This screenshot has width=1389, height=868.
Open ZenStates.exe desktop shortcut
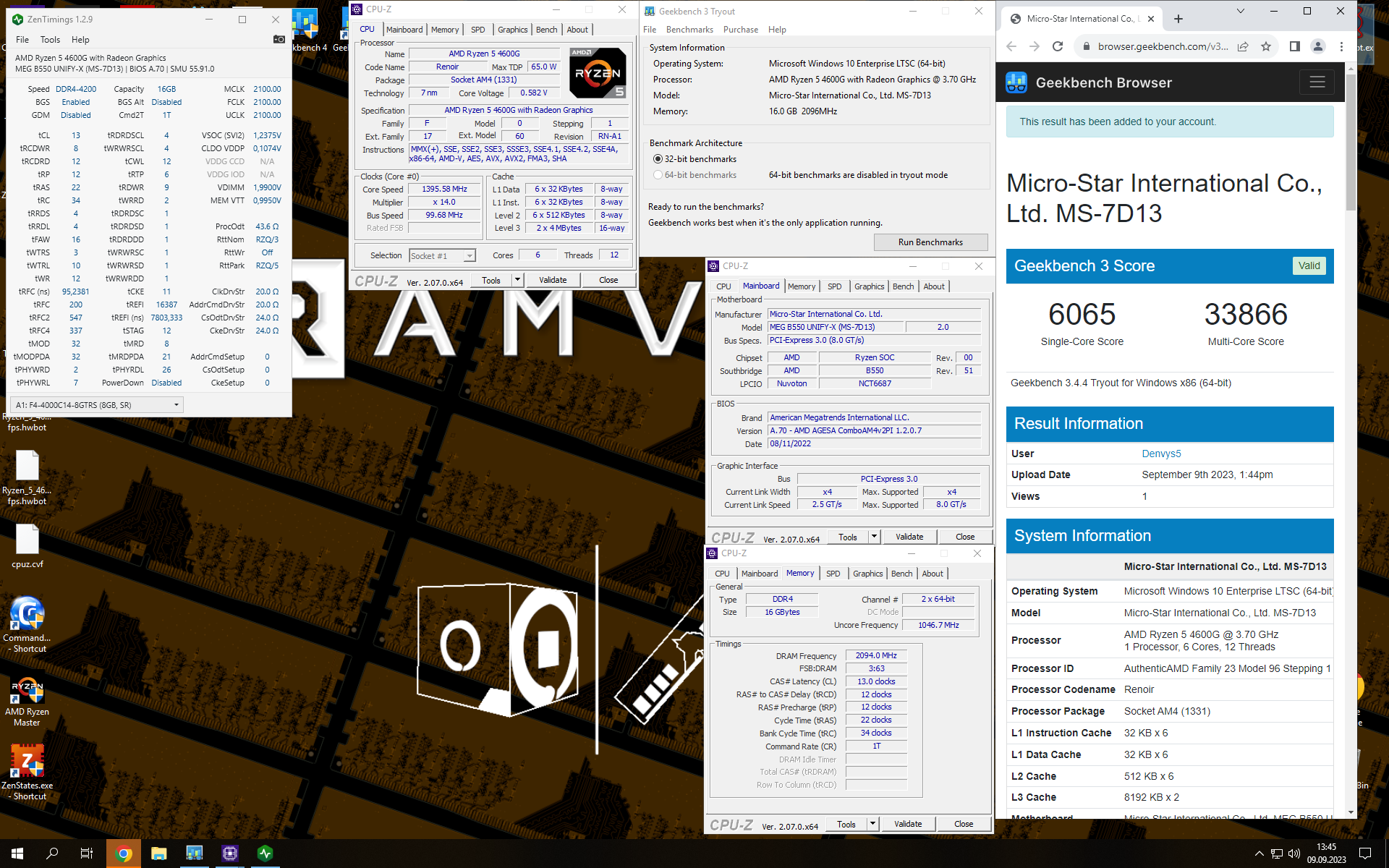pos(27,772)
